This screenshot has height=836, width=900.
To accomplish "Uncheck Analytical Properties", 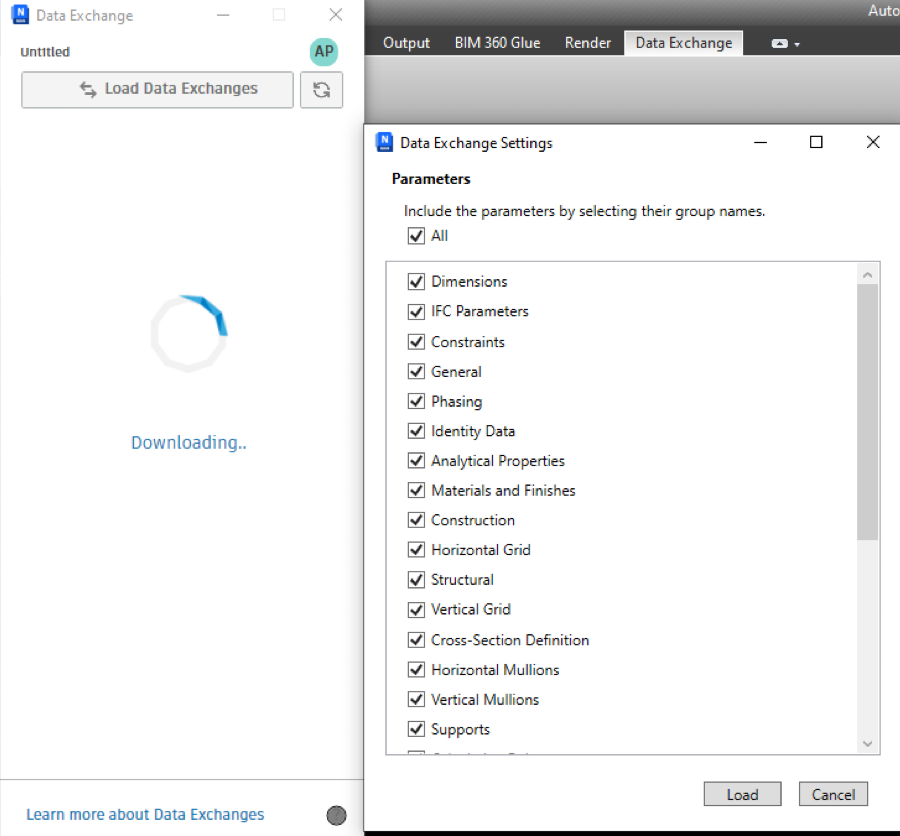I will [x=416, y=460].
